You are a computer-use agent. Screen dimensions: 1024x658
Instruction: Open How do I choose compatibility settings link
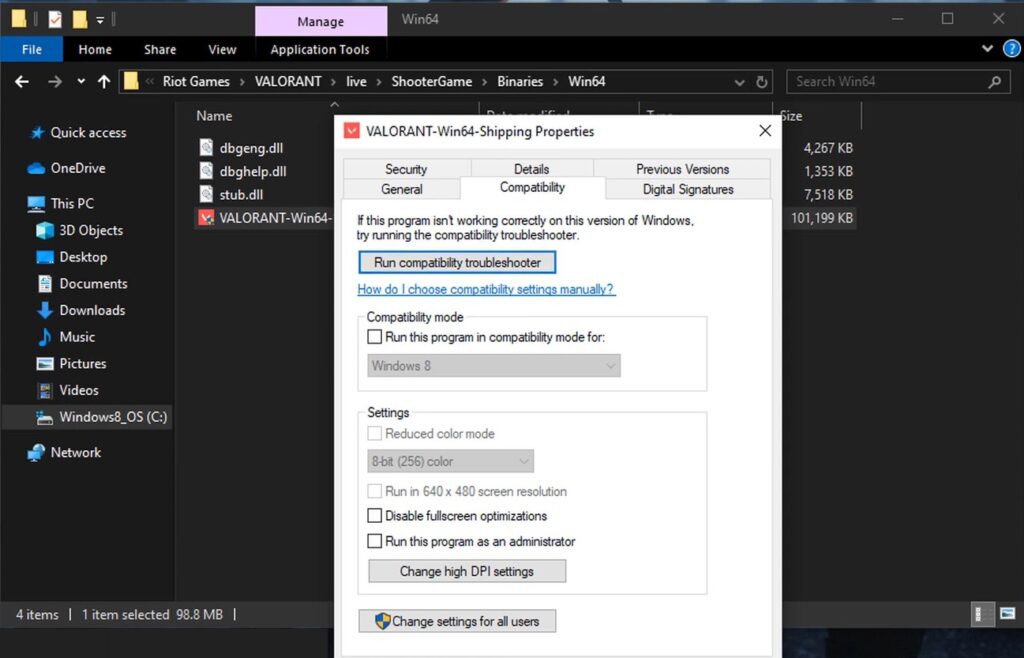coord(486,289)
